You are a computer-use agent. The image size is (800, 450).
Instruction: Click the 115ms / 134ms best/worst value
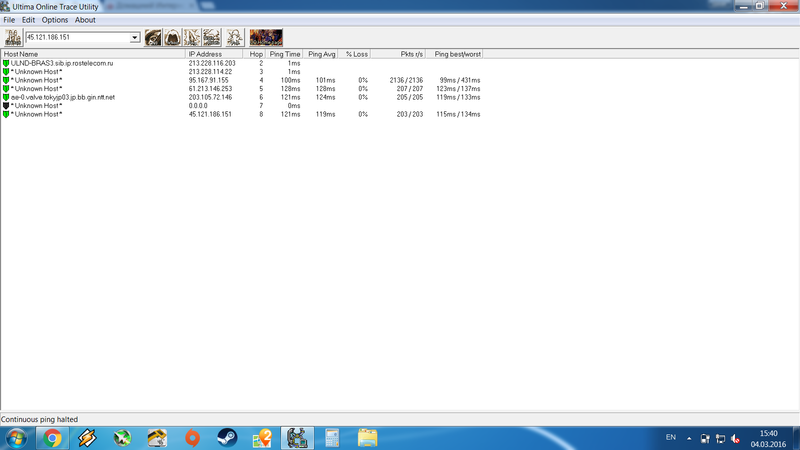[458, 114]
